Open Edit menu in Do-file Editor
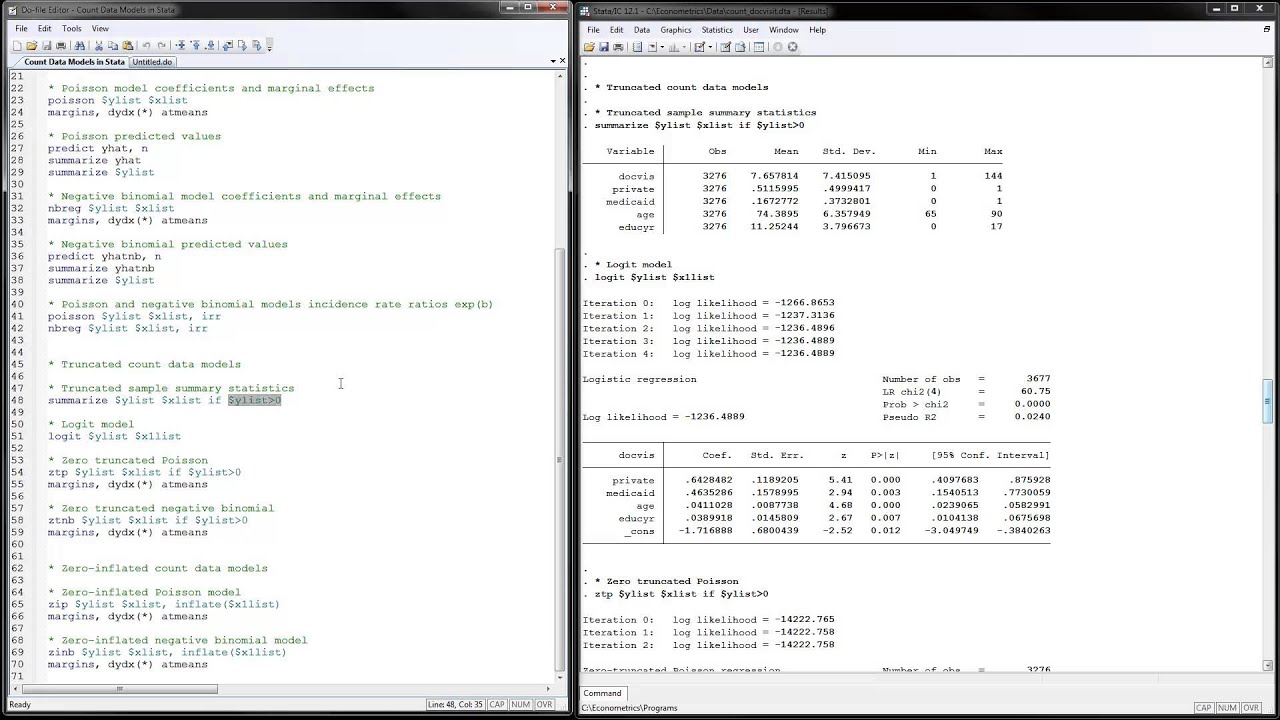The image size is (1280, 720). (x=44, y=28)
